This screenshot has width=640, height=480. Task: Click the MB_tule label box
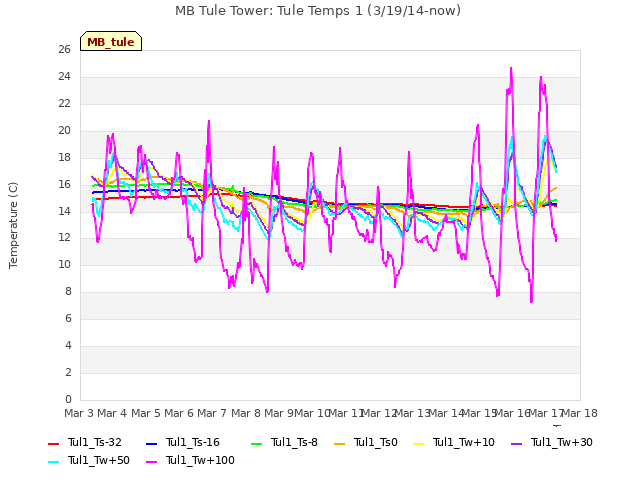[x=111, y=41]
